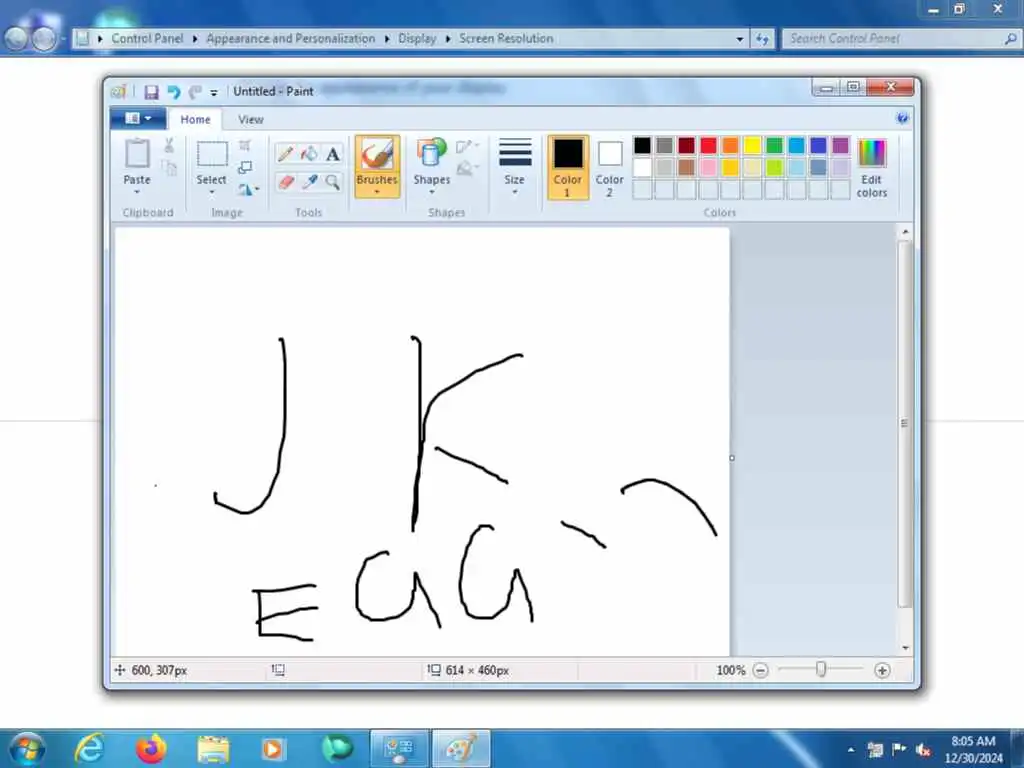
Task: Open Control Panel address bar history dropdown
Action: pos(739,39)
